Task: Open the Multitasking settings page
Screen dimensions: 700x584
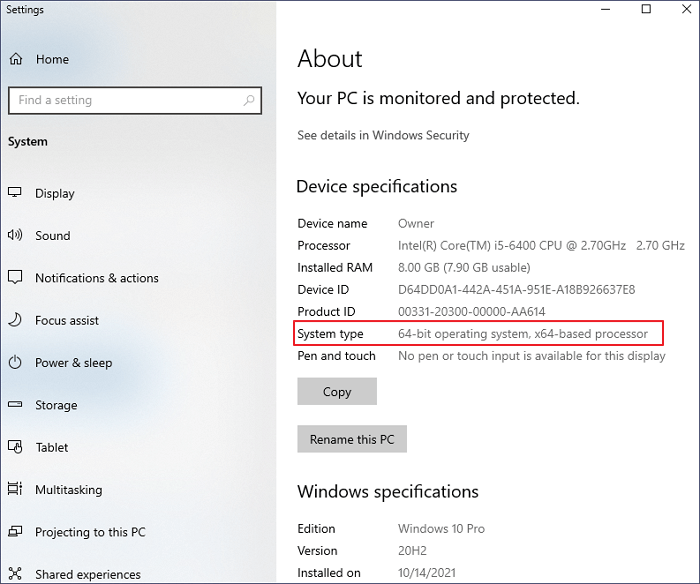Action: pos(68,490)
